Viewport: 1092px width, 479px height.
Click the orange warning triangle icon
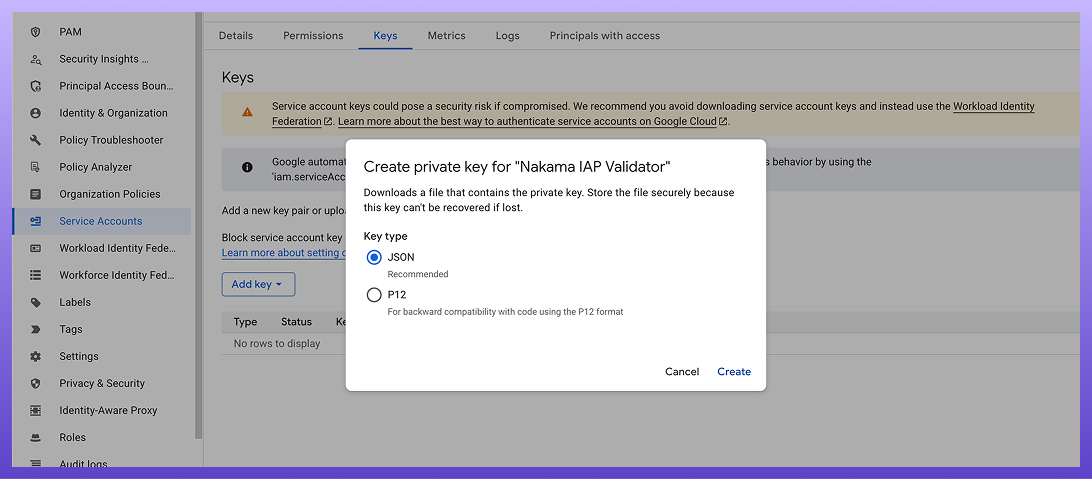[x=247, y=111]
